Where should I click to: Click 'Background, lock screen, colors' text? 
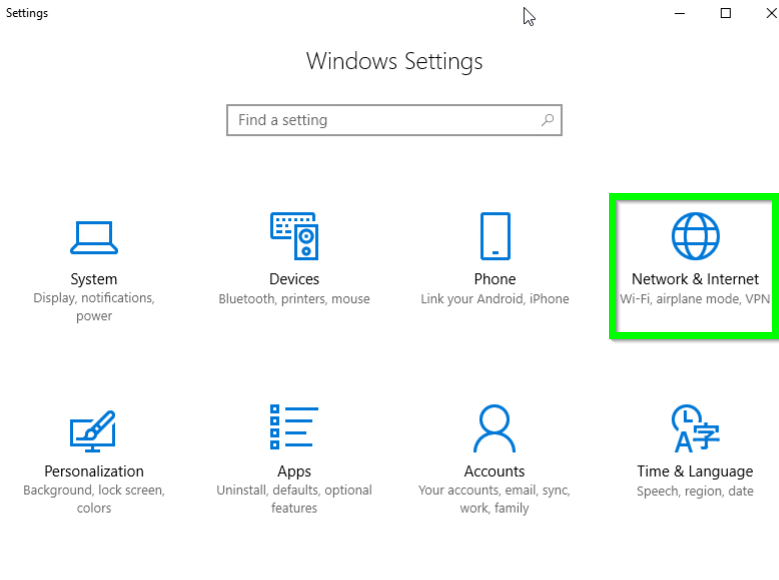[x=94, y=499]
